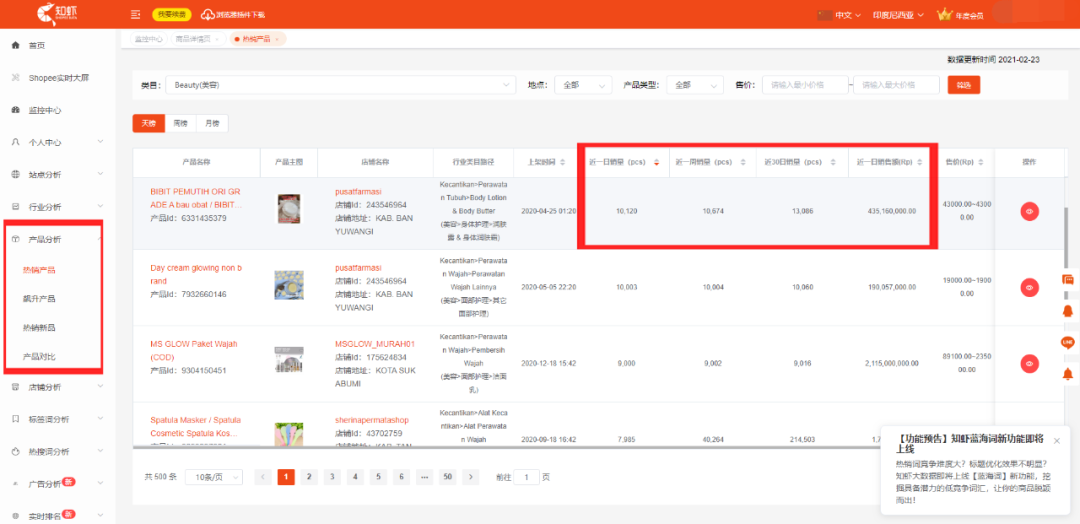Go to page 2 of results
The height and width of the screenshot is (524, 1080).
coord(309,476)
